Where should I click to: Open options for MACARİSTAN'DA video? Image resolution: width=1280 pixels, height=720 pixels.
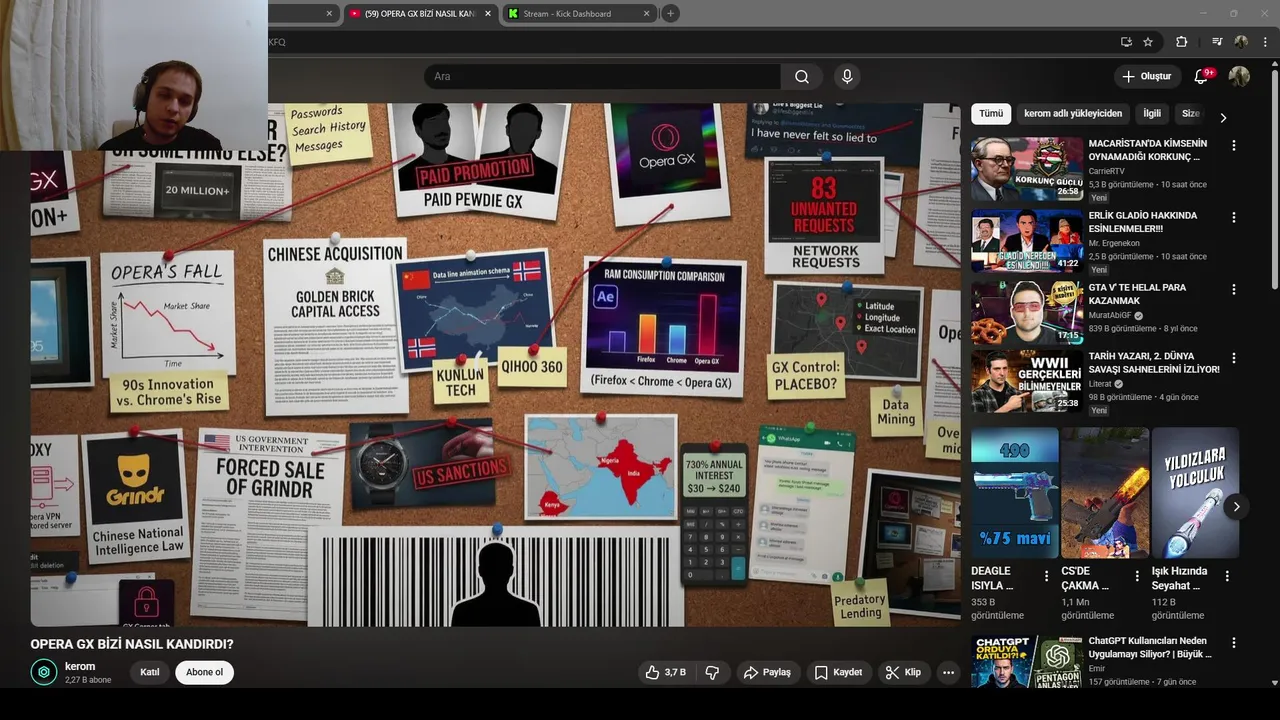1233,145
